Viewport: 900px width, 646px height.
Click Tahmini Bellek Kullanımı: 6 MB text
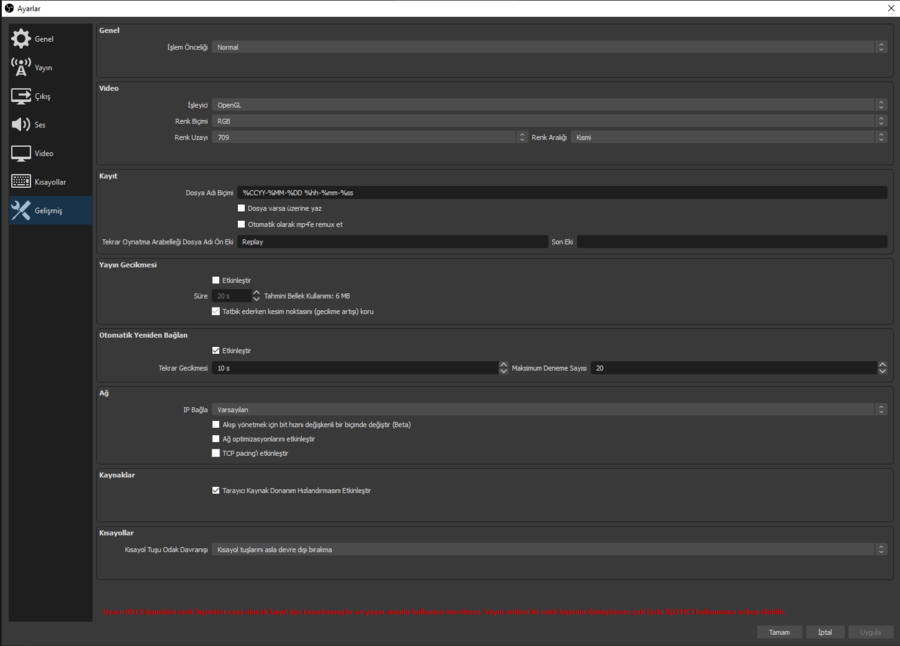[307, 296]
